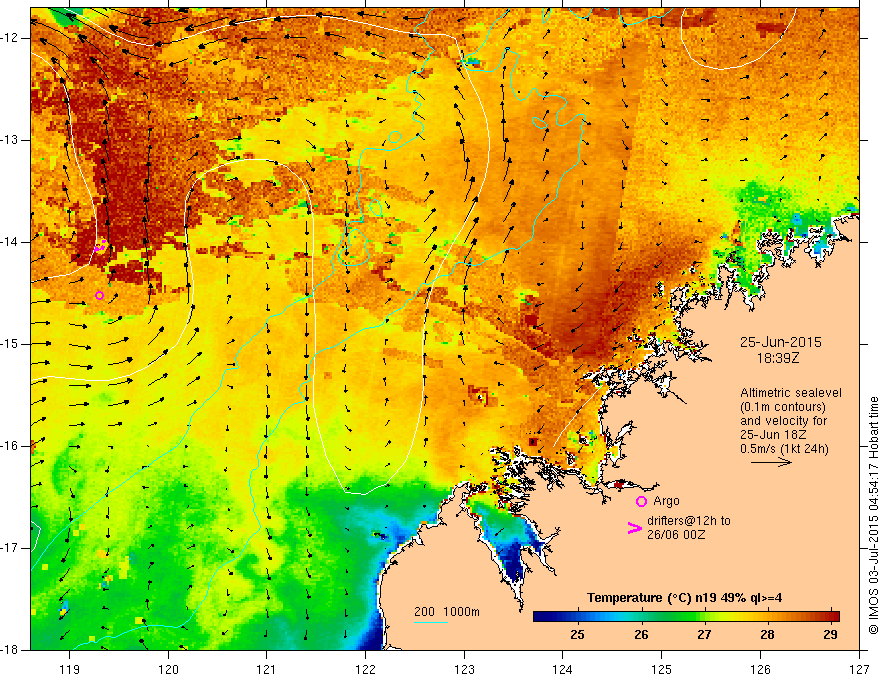Click the magenta Argo circle in the legend
The height and width of the screenshot is (680, 880).
[641, 501]
